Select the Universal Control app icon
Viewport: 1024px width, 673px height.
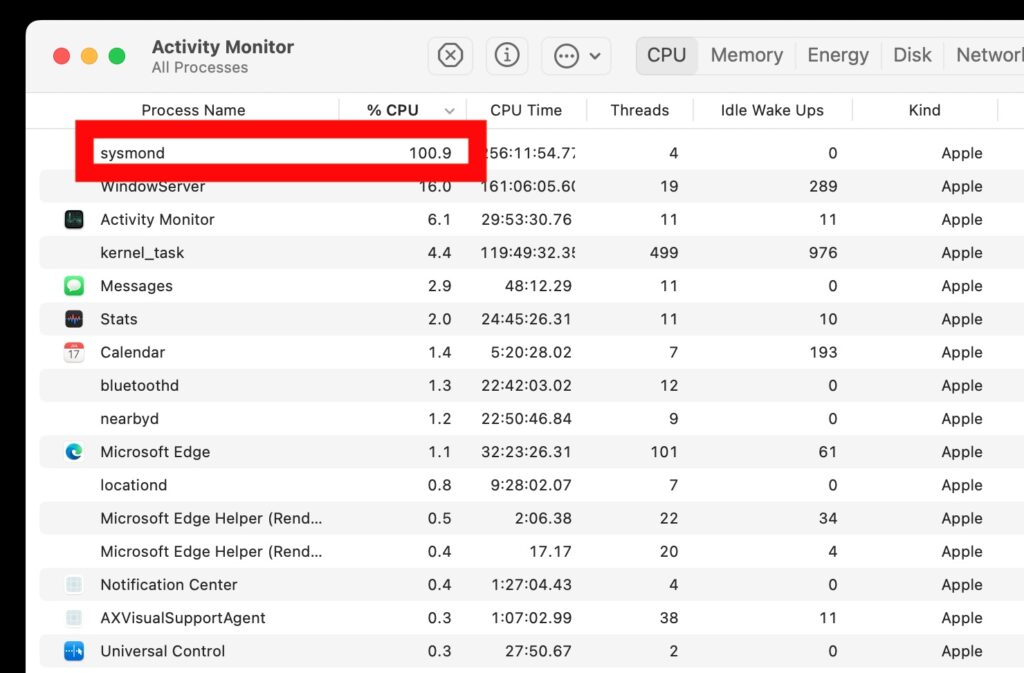click(74, 650)
